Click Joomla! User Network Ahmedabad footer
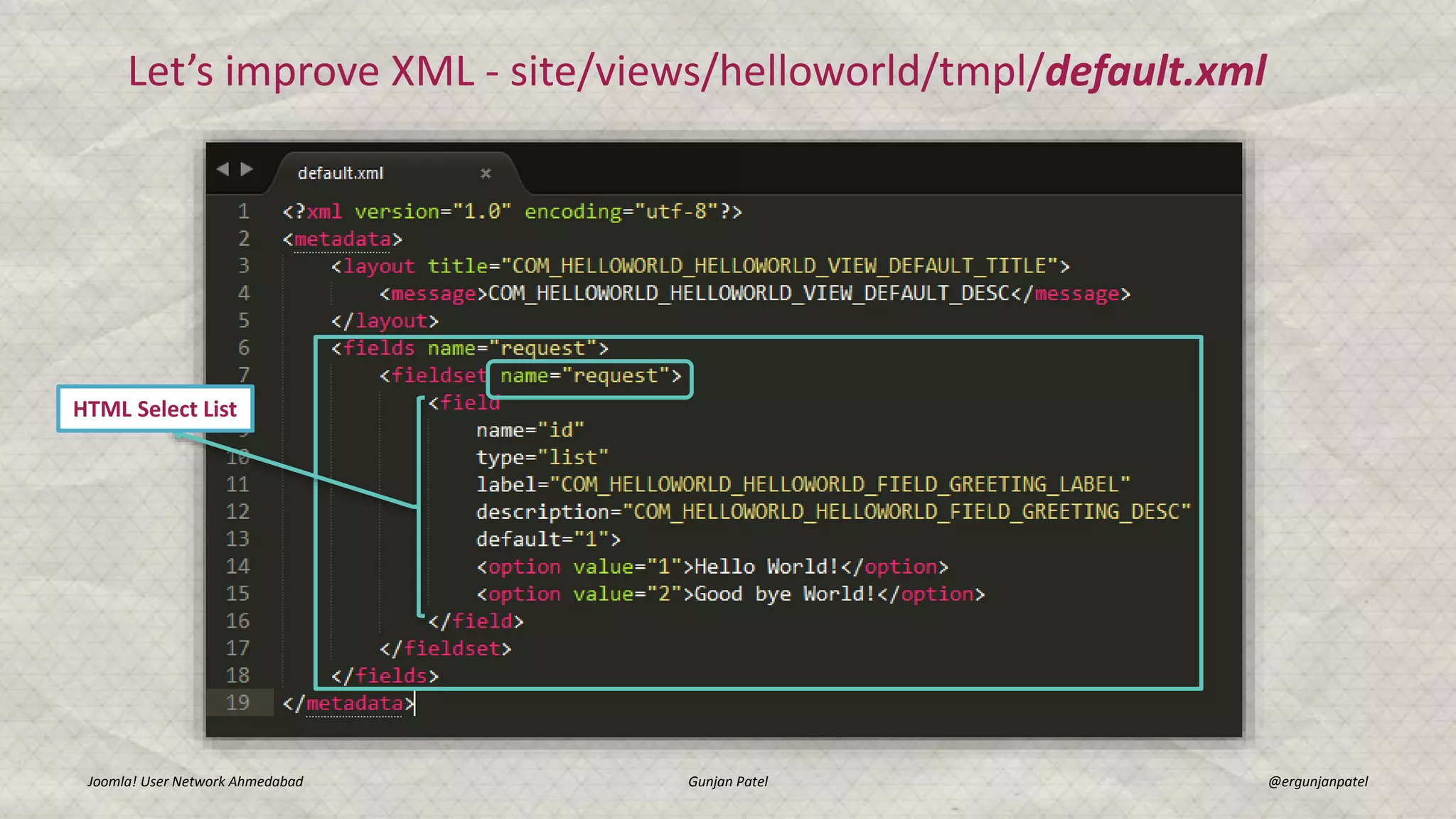 195,781
